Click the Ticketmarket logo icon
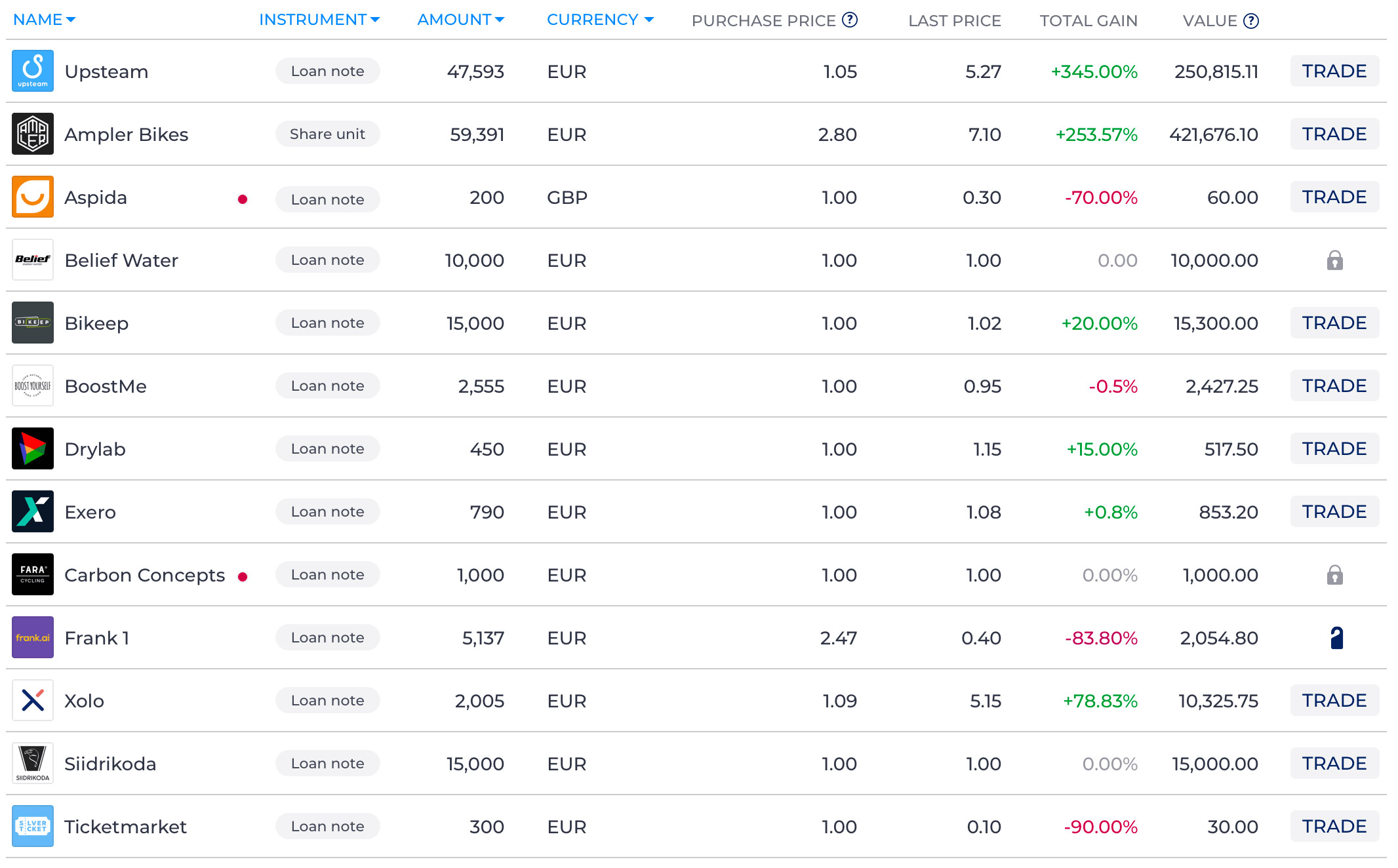 click(x=33, y=826)
